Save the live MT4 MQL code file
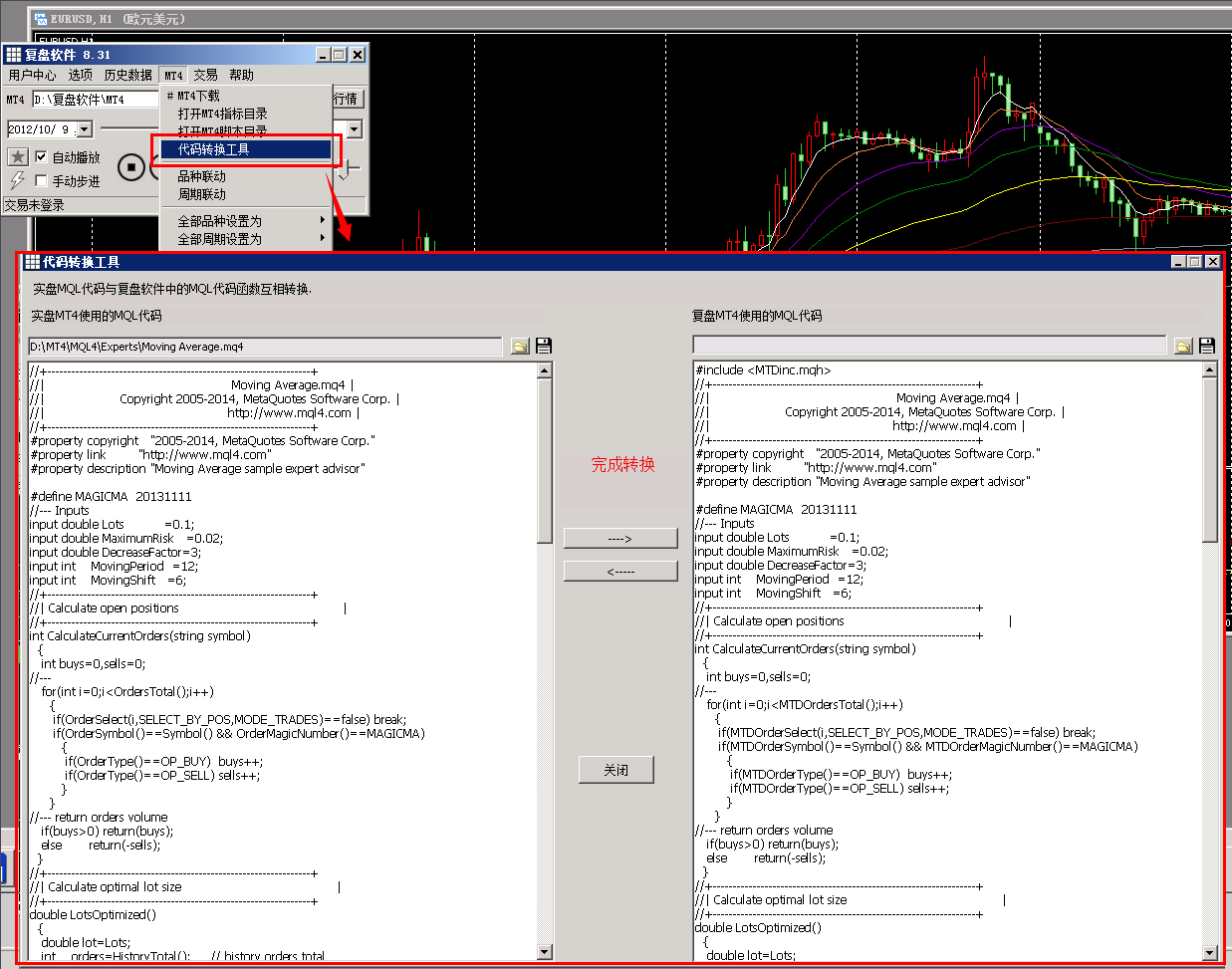This screenshot has width=1232, height=969. point(544,346)
